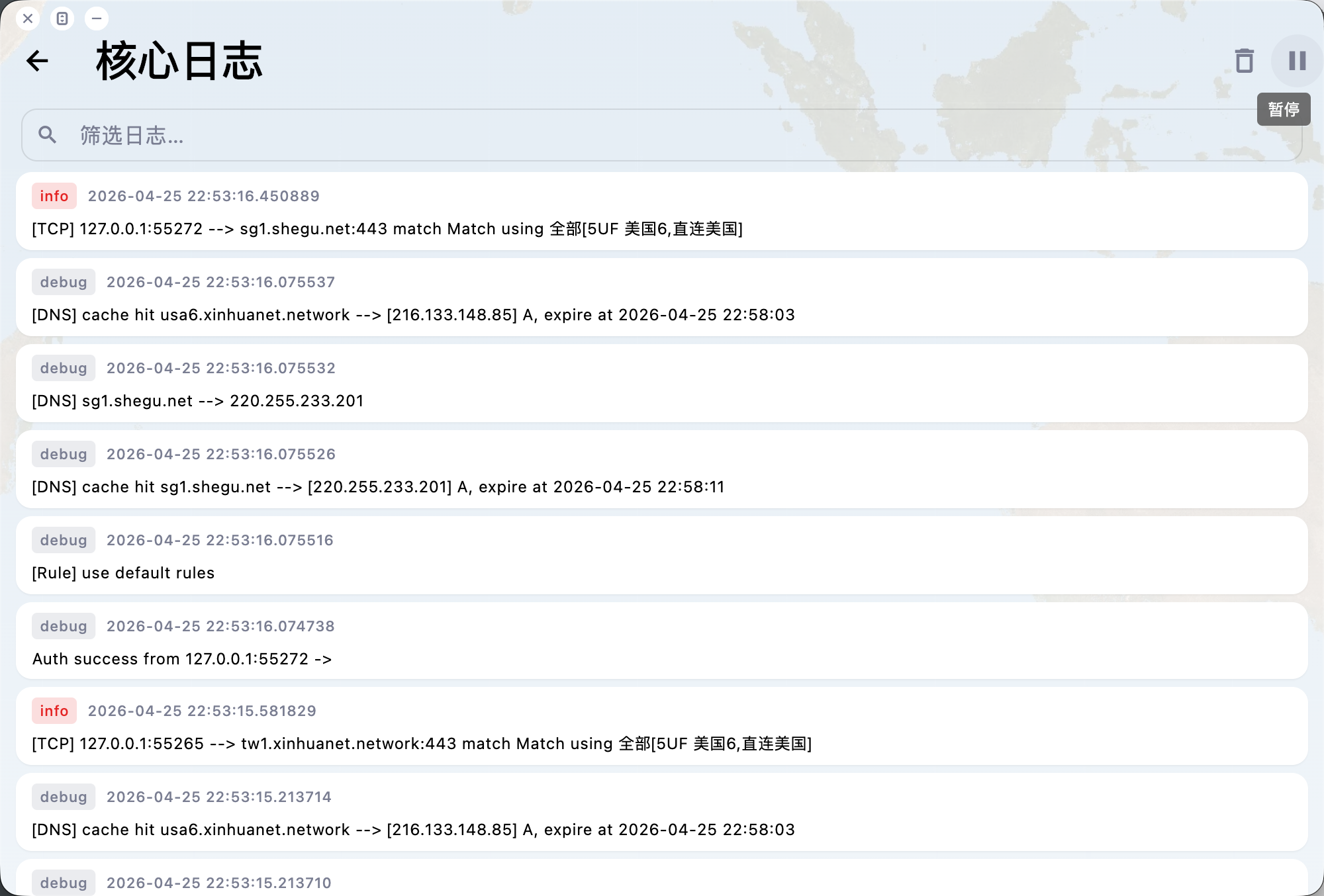Click the window close button
This screenshot has height=896, width=1324.
coord(28,19)
